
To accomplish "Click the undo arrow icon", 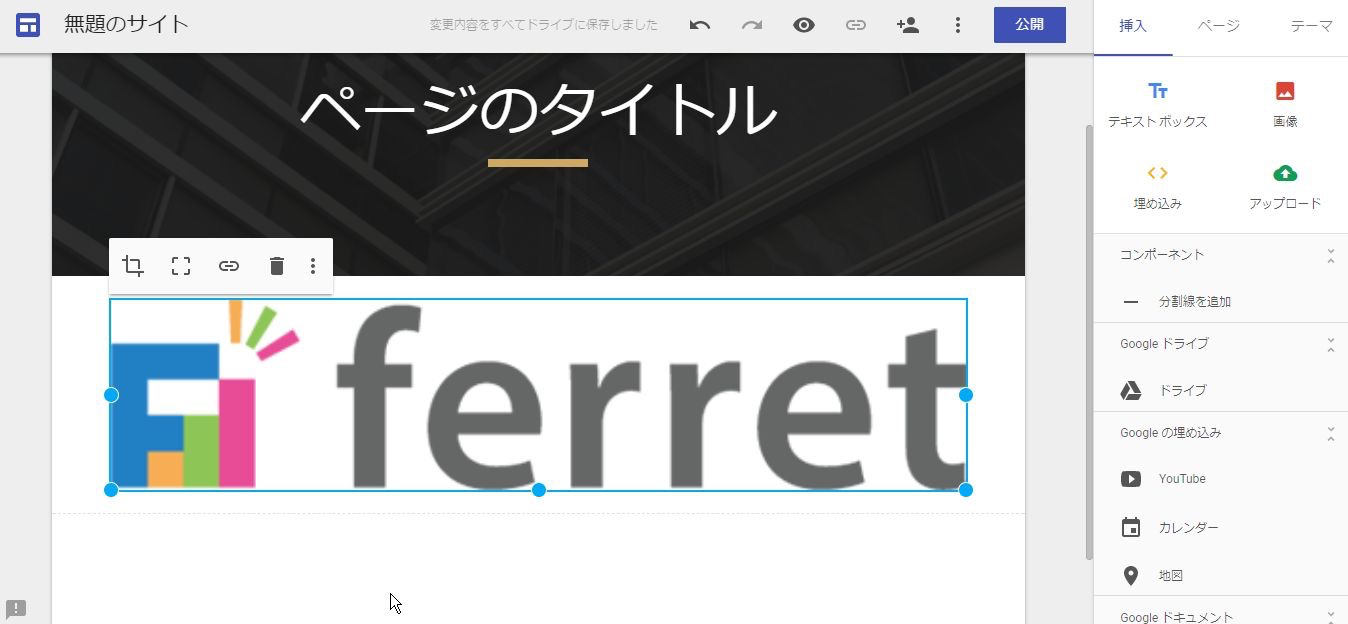I will 699,25.
